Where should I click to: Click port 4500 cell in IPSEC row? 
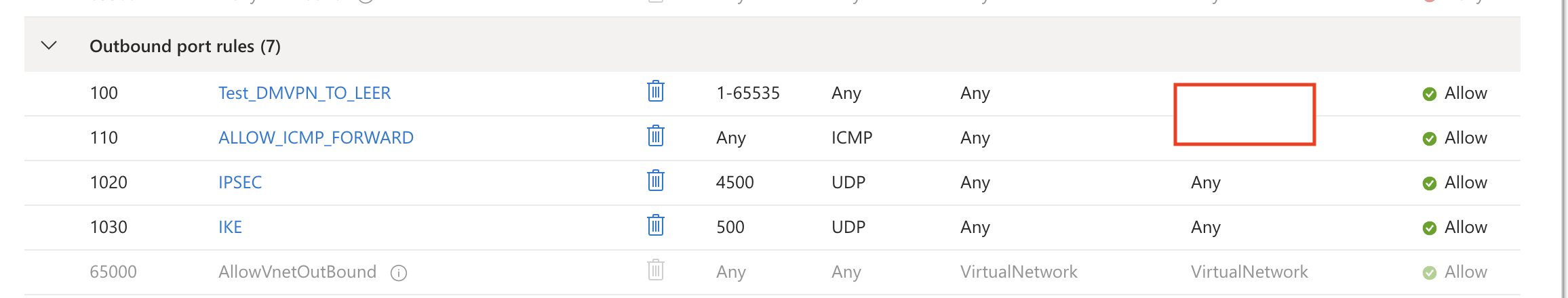pyautogui.click(x=734, y=182)
